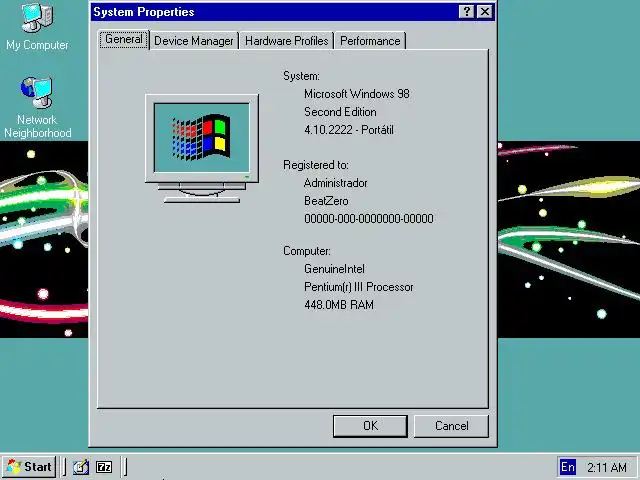Click the 2:11 AM clock
The height and width of the screenshot is (480, 640).
(x=607, y=467)
